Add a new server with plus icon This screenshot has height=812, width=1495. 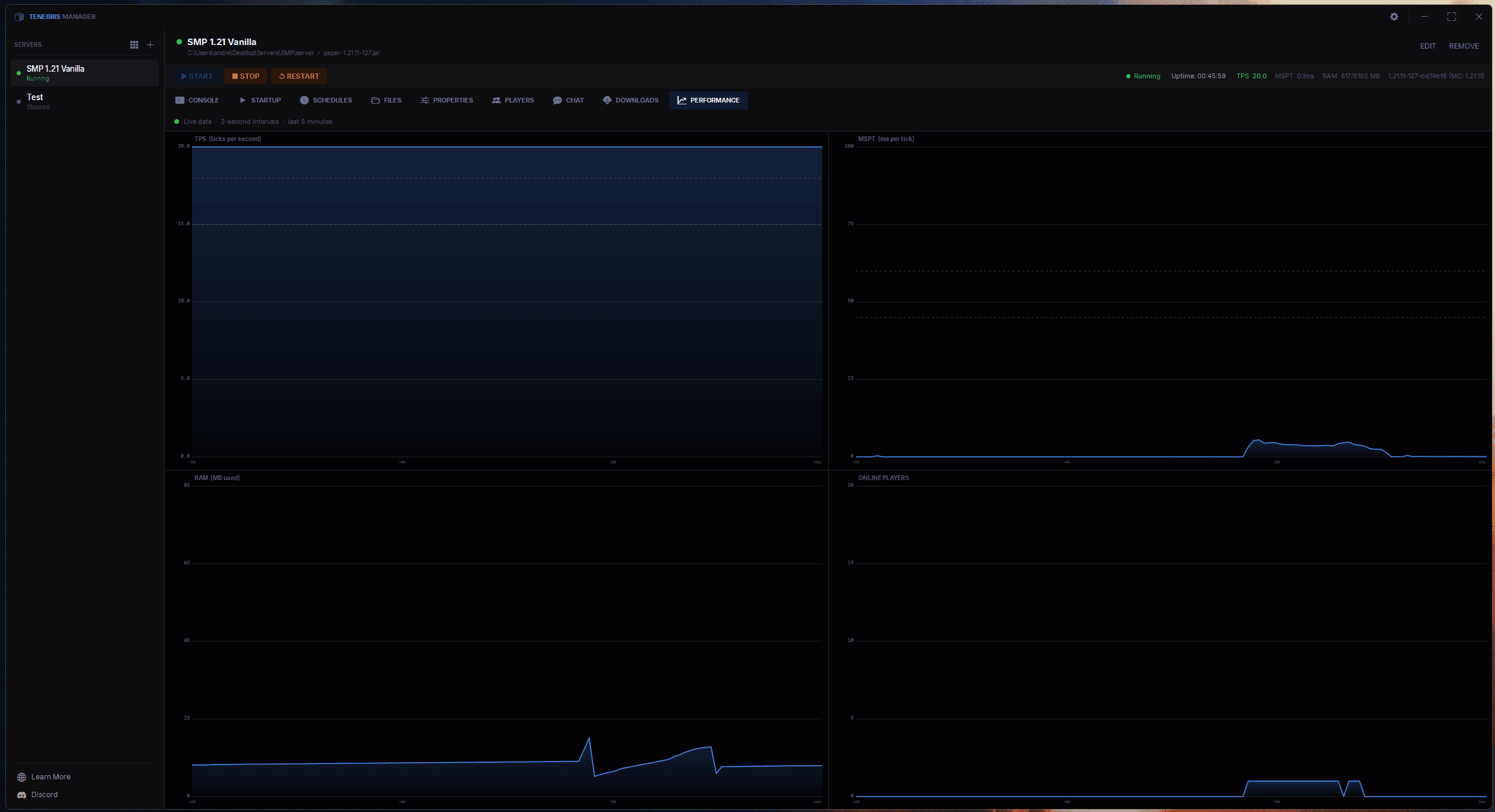(x=151, y=44)
